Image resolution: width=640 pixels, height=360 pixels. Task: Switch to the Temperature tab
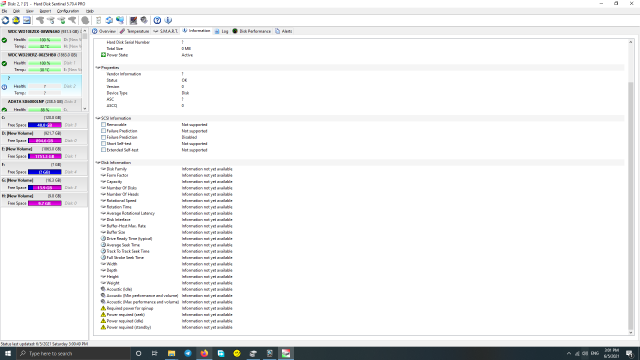pos(135,31)
